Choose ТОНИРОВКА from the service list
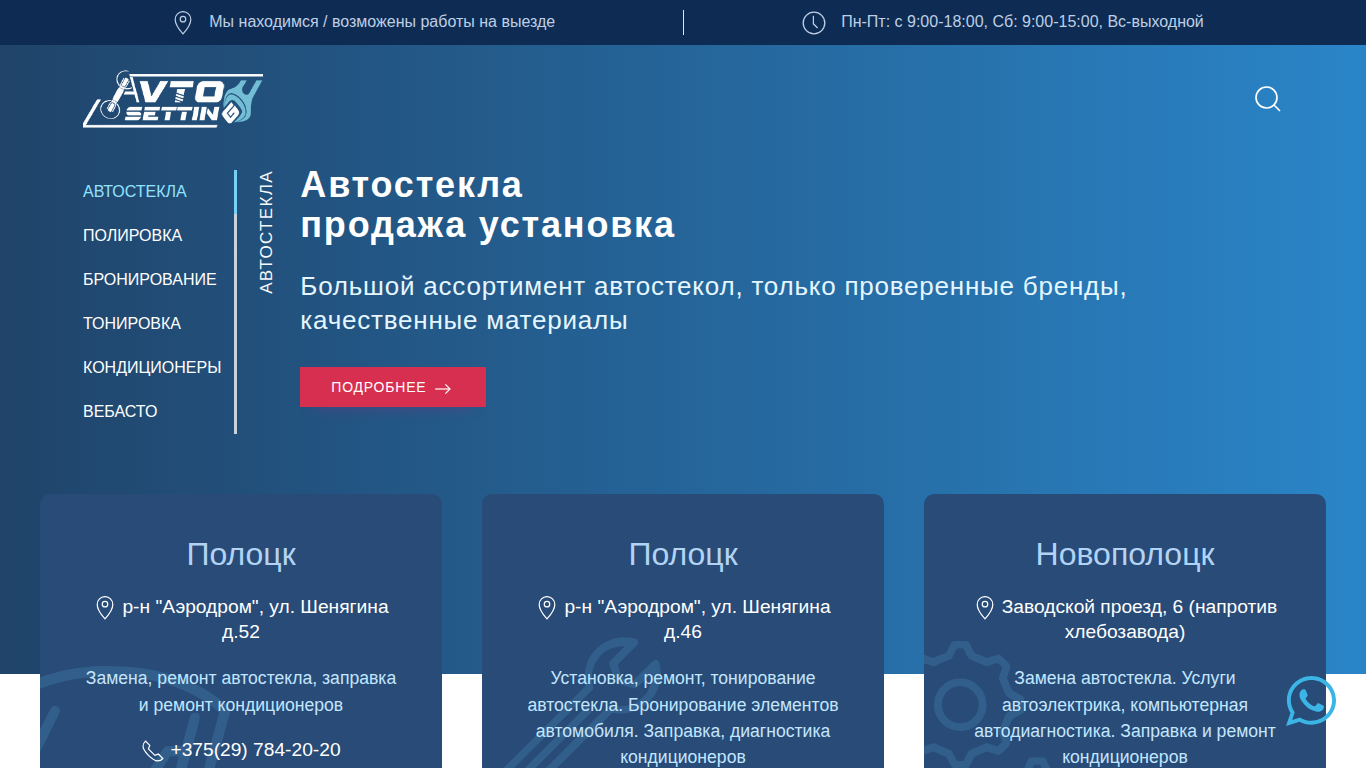Viewport: 1366px width, 768px height. pyautogui.click(x=132, y=323)
